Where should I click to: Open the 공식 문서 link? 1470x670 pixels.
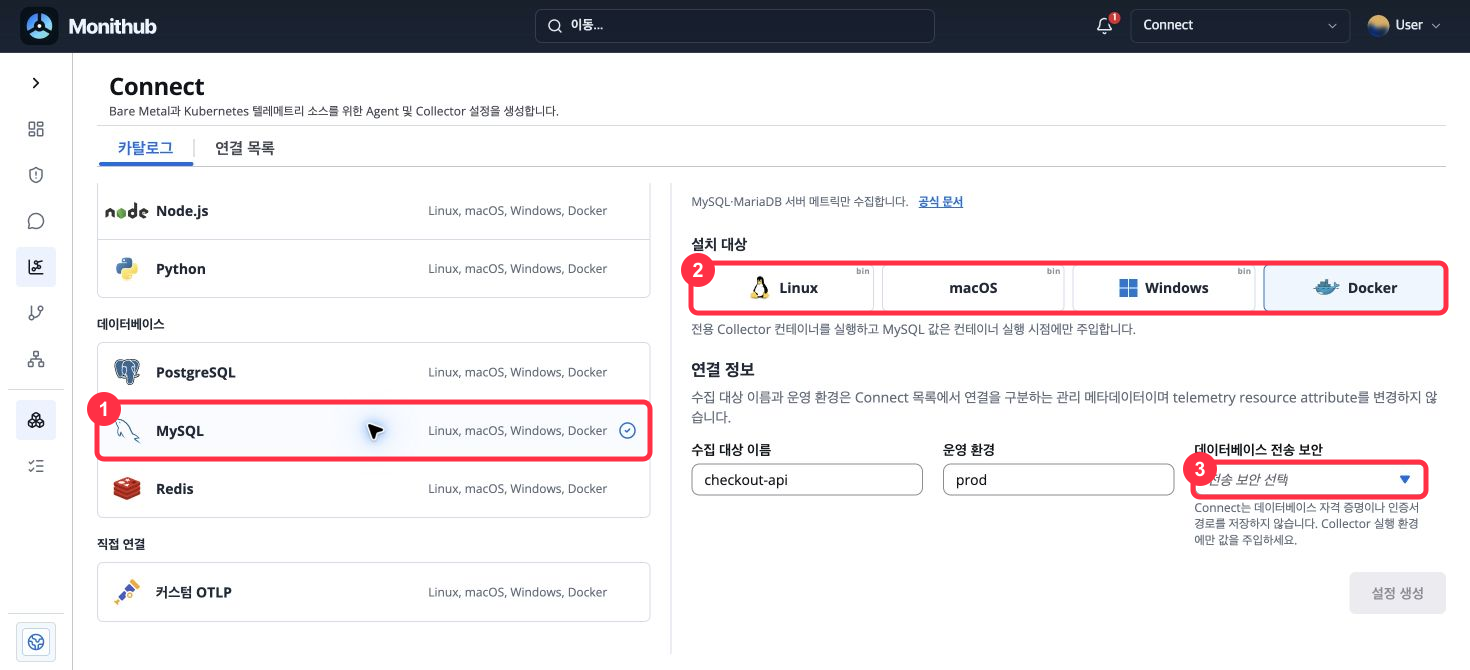940,201
